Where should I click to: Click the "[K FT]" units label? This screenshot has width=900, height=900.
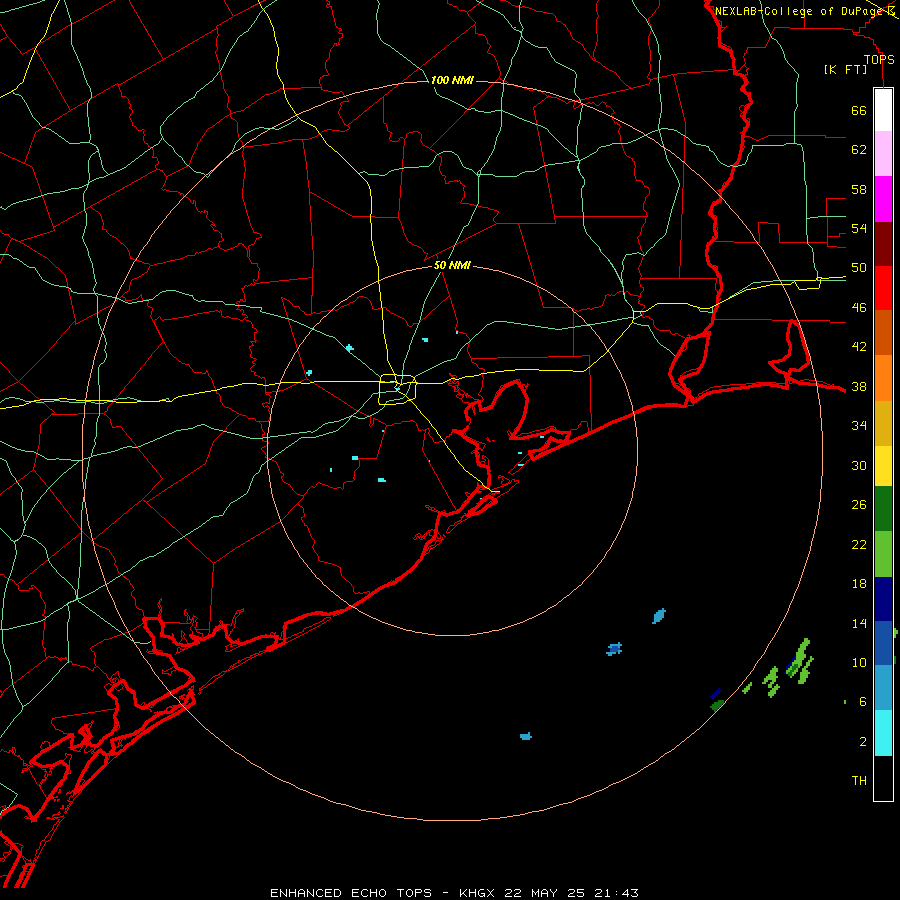coord(846,69)
